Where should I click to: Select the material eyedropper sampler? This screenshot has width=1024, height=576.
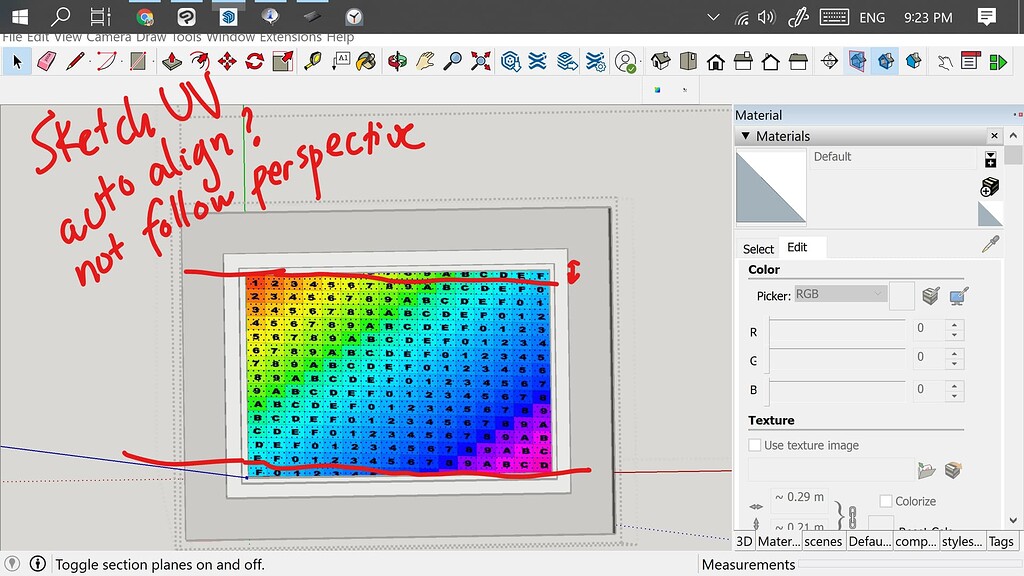click(989, 245)
